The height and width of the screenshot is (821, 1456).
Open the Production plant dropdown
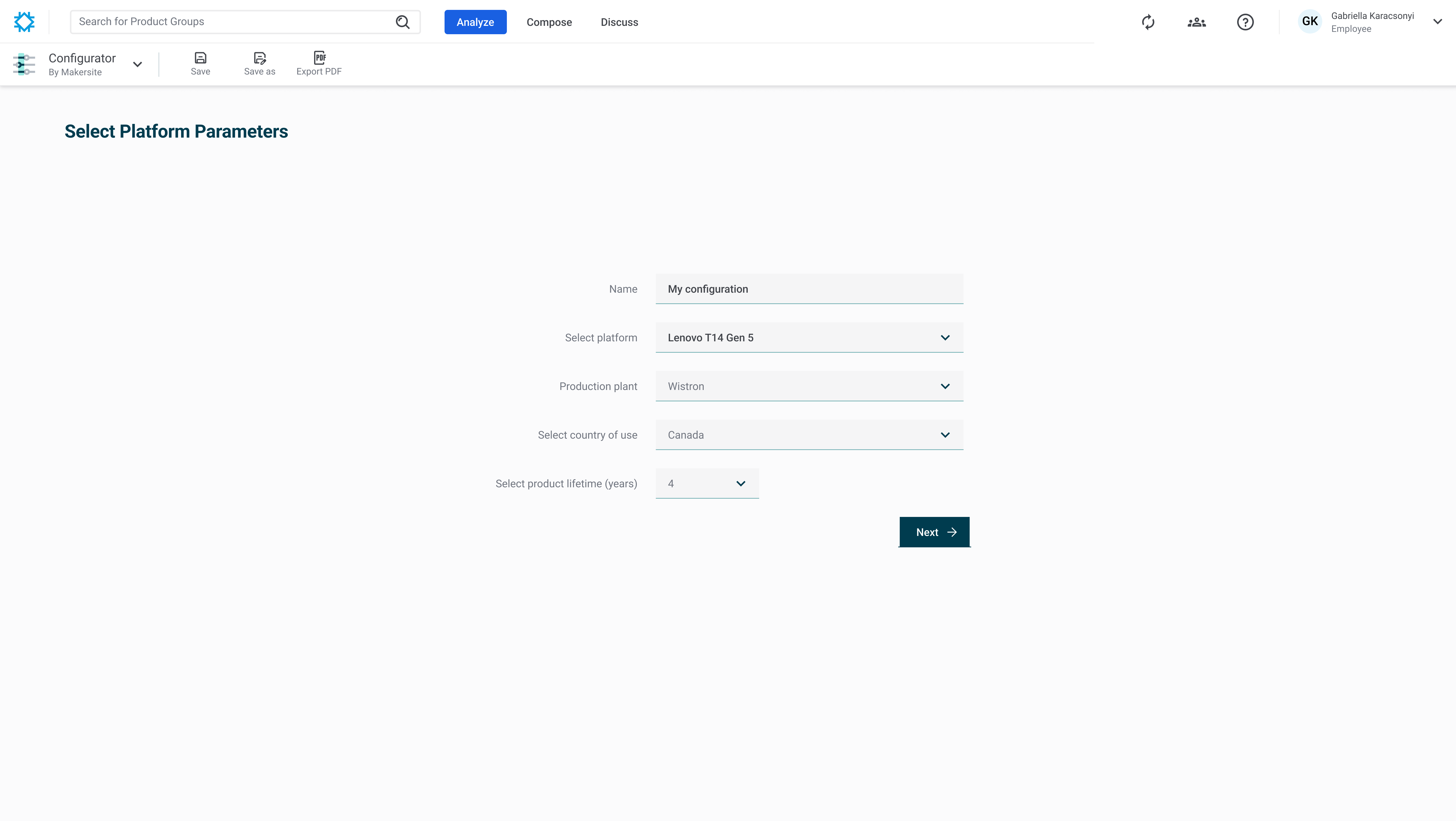(809, 386)
